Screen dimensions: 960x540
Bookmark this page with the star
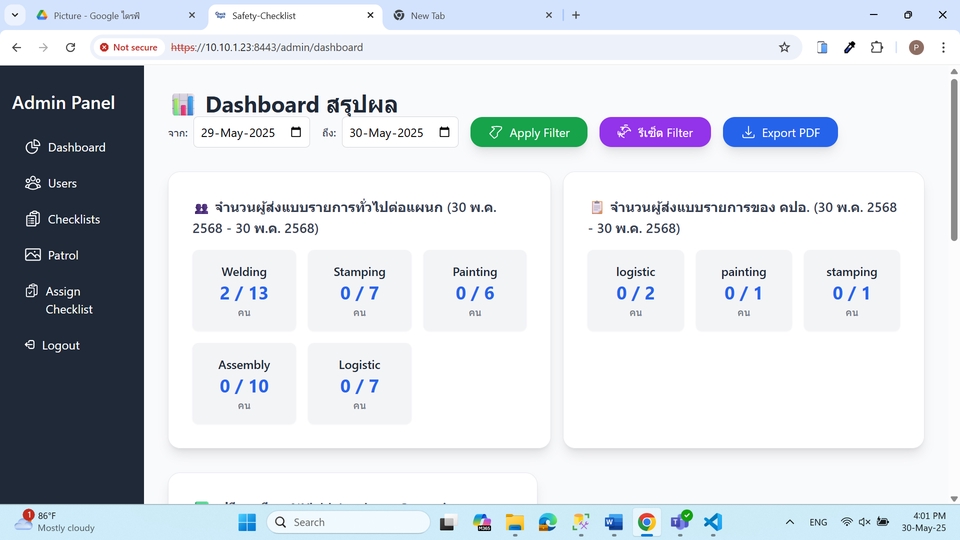click(784, 47)
